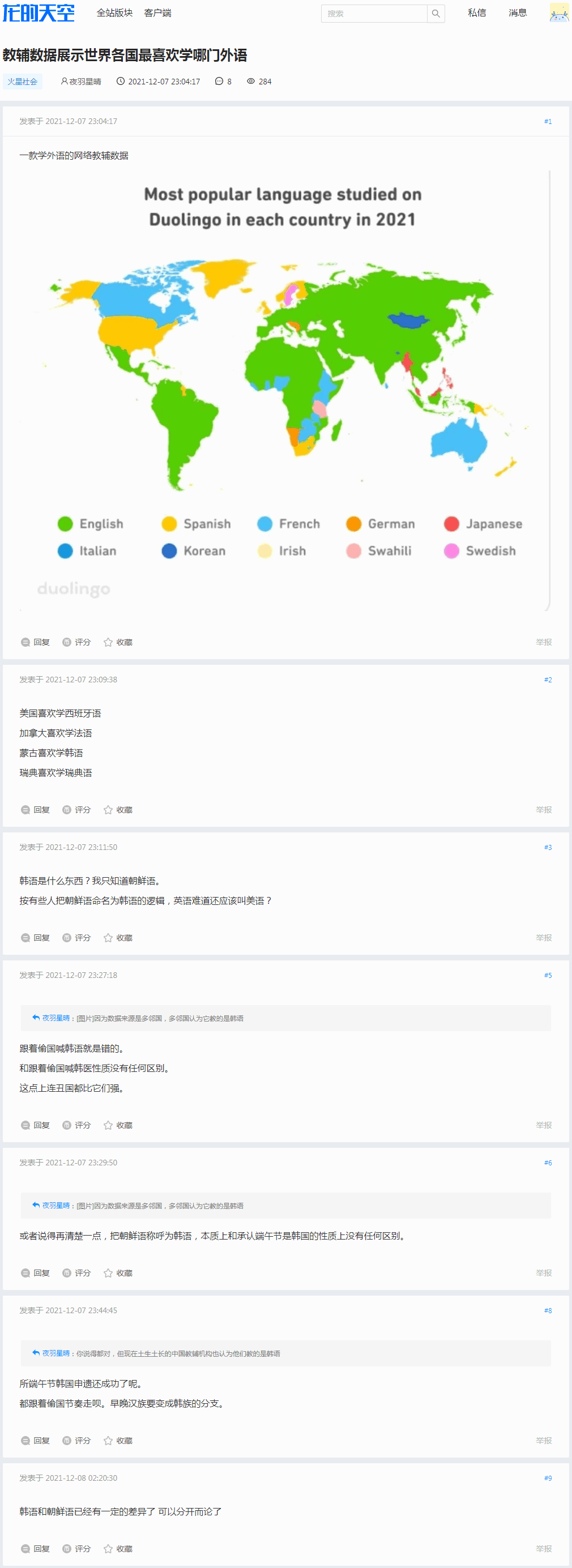Rate post #9 with 评分
572x1568 pixels.
[x=76, y=1549]
